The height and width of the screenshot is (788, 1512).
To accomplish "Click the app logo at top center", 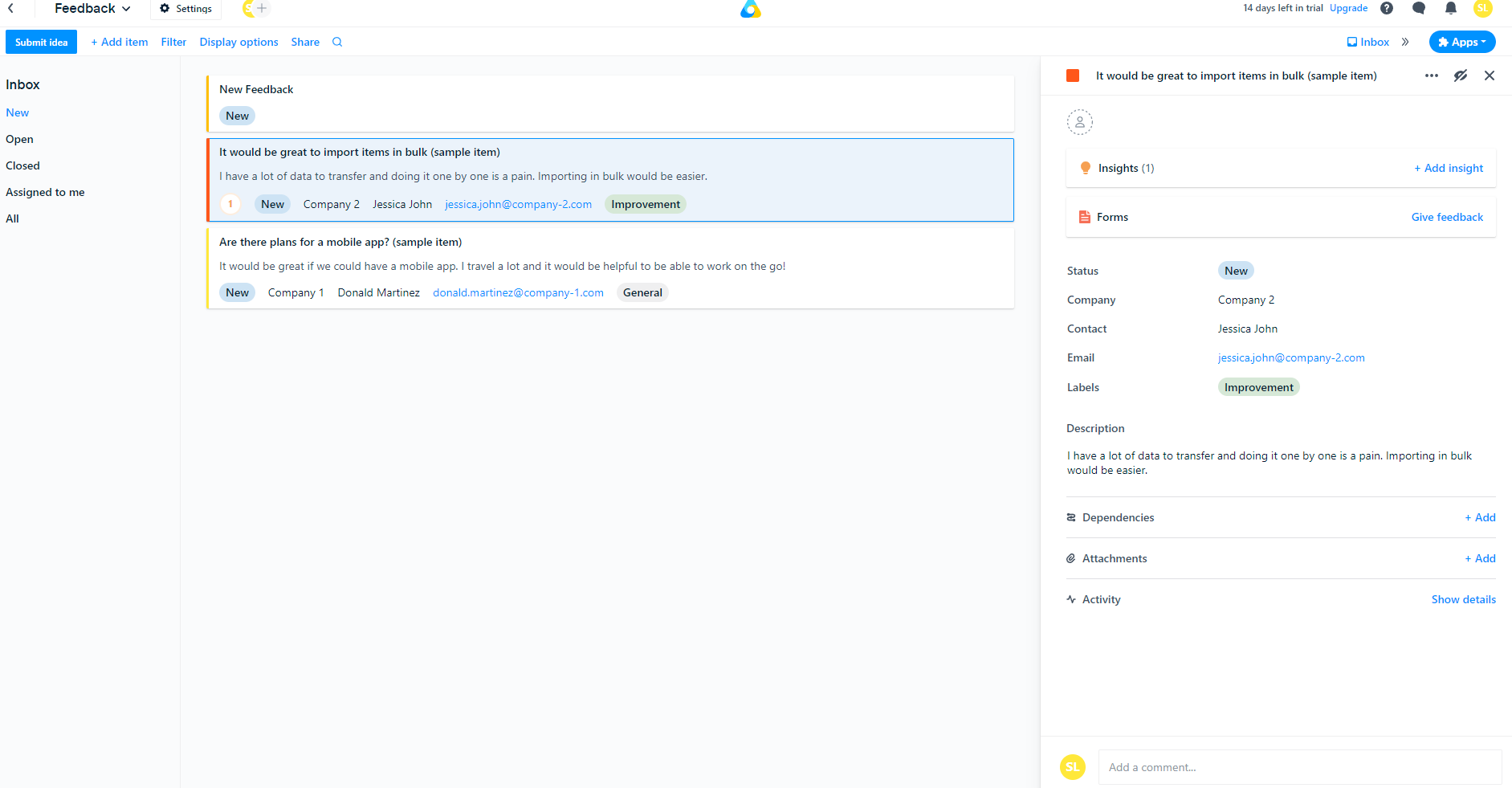I will pyautogui.click(x=750, y=9).
